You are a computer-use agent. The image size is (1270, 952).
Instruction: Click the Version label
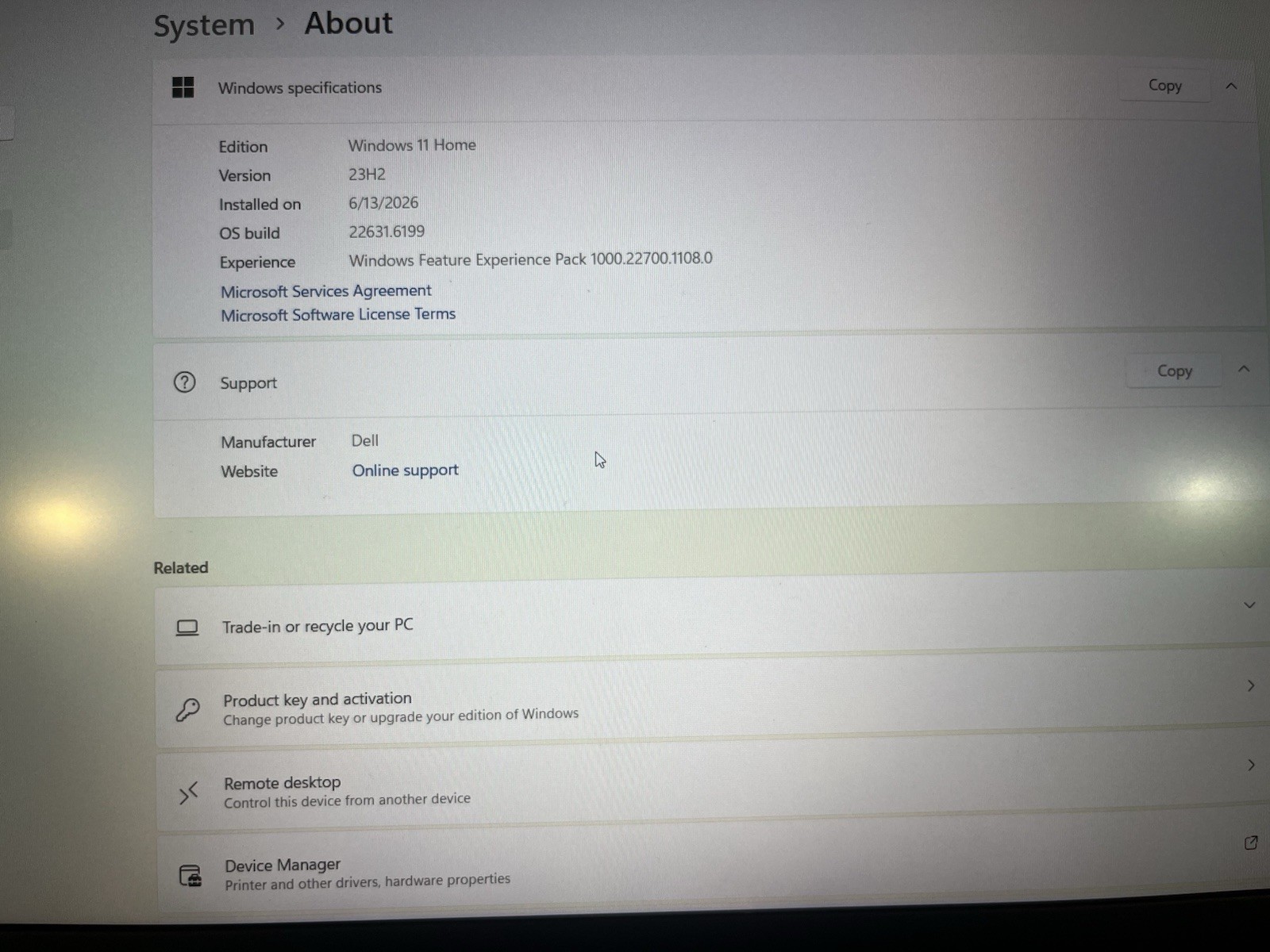pos(244,175)
